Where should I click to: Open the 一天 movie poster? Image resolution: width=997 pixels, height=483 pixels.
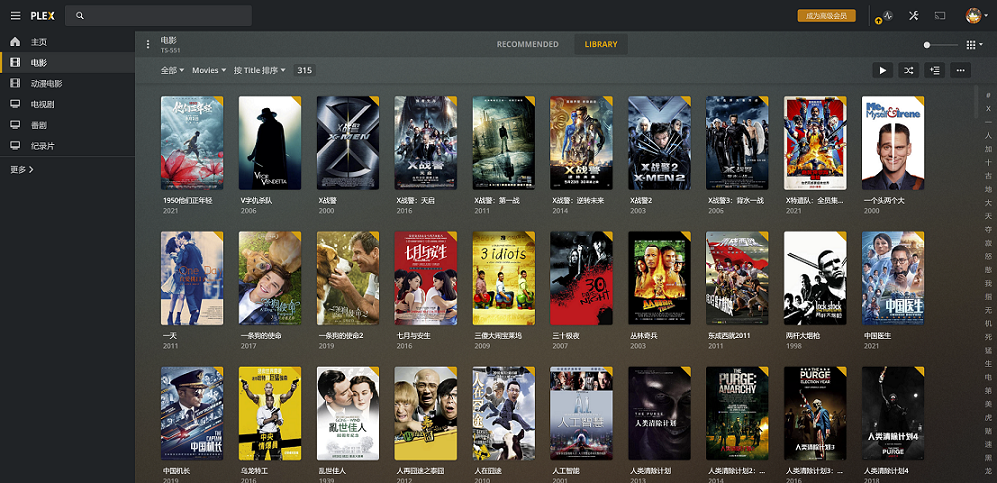tap(192, 278)
